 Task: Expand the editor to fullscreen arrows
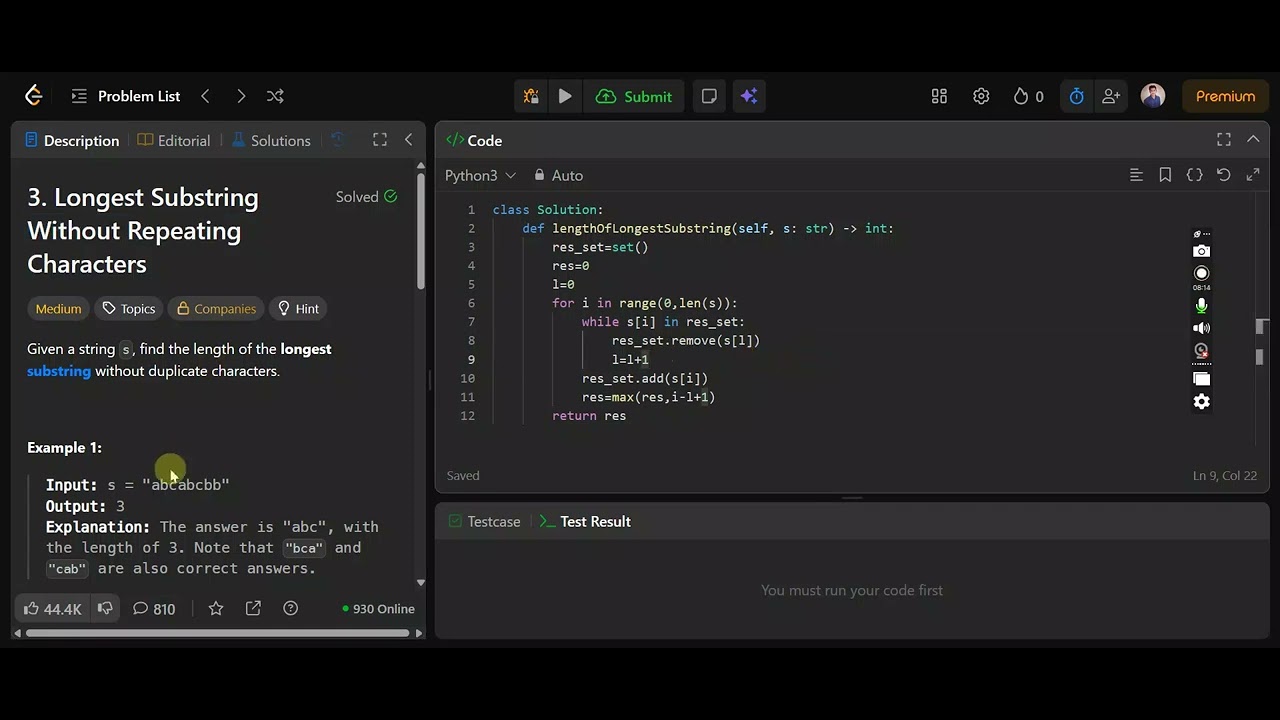pyautogui.click(x=1252, y=175)
